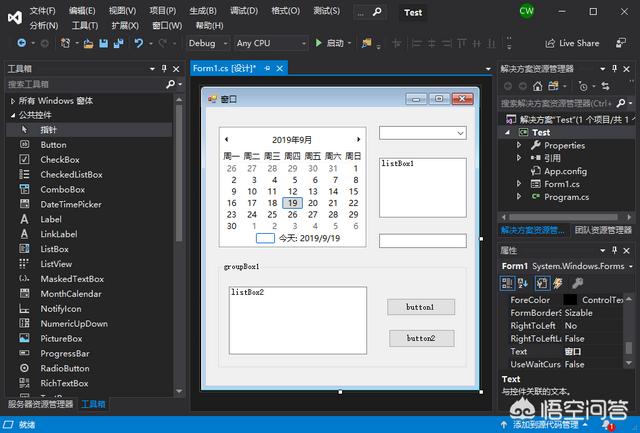Open the Any CPU platform dropdown
The height and width of the screenshot is (433, 640).
(x=271, y=43)
